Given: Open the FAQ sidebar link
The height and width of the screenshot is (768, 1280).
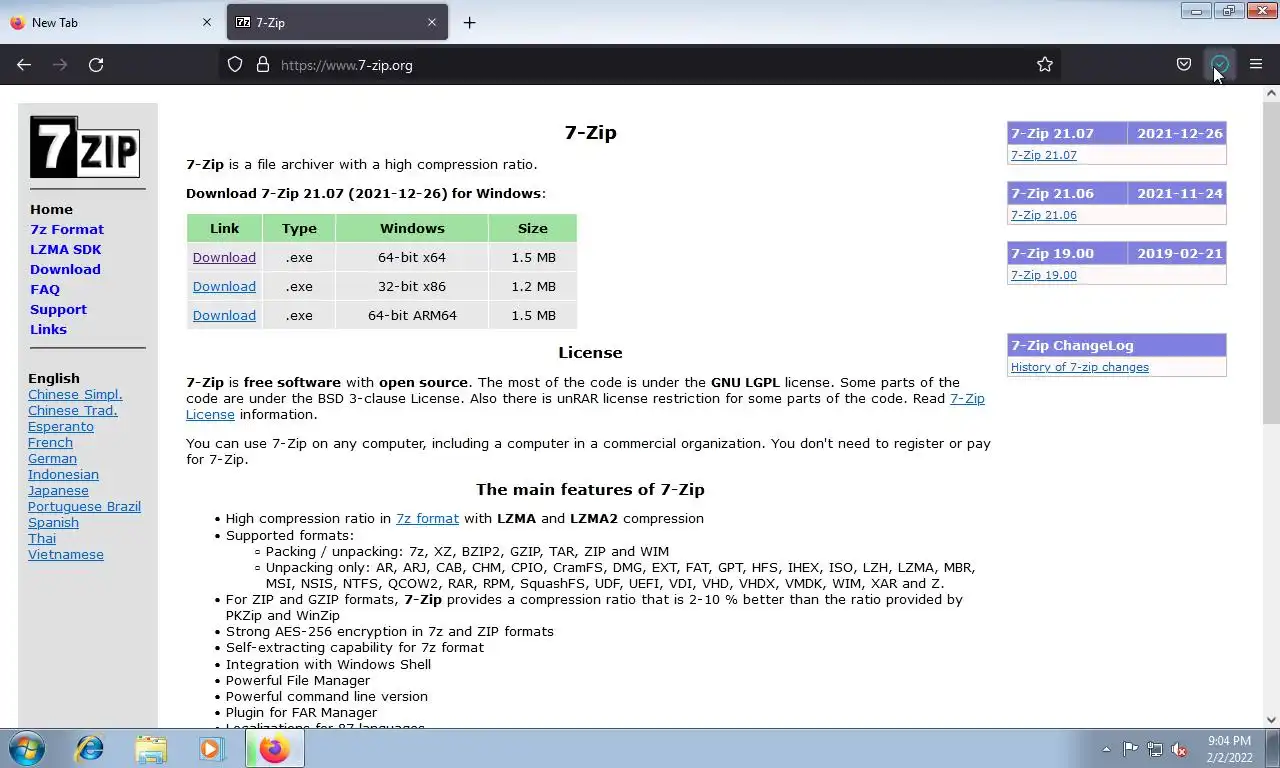Looking at the screenshot, I should (45, 289).
